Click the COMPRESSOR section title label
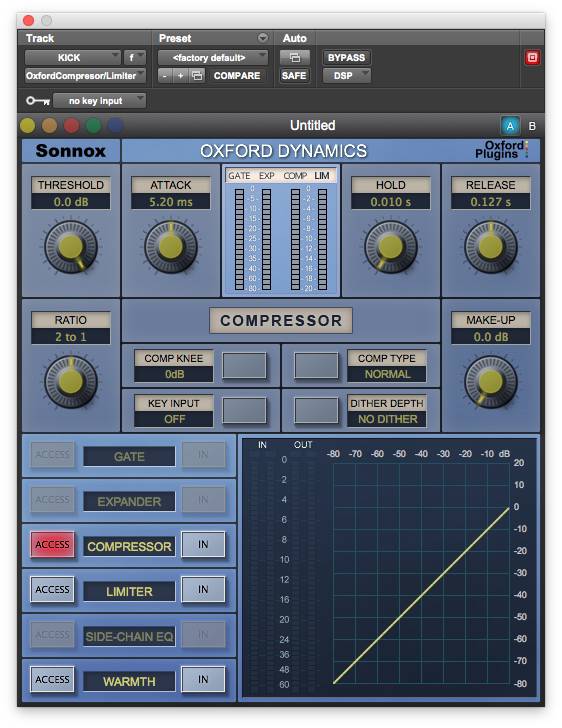 click(x=281, y=320)
